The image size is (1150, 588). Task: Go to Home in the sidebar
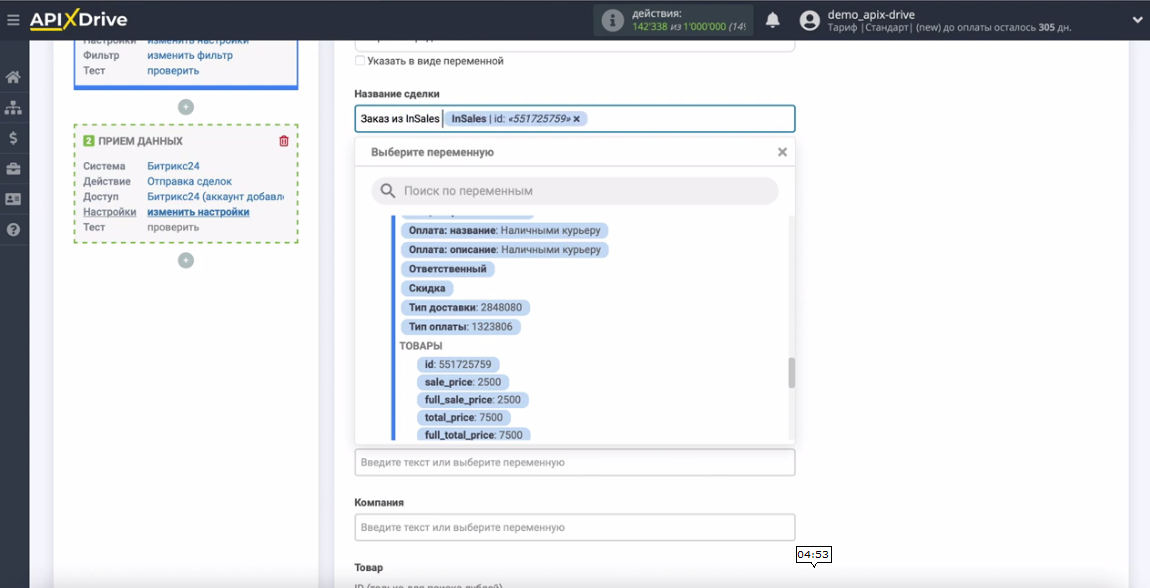tap(13, 77)
